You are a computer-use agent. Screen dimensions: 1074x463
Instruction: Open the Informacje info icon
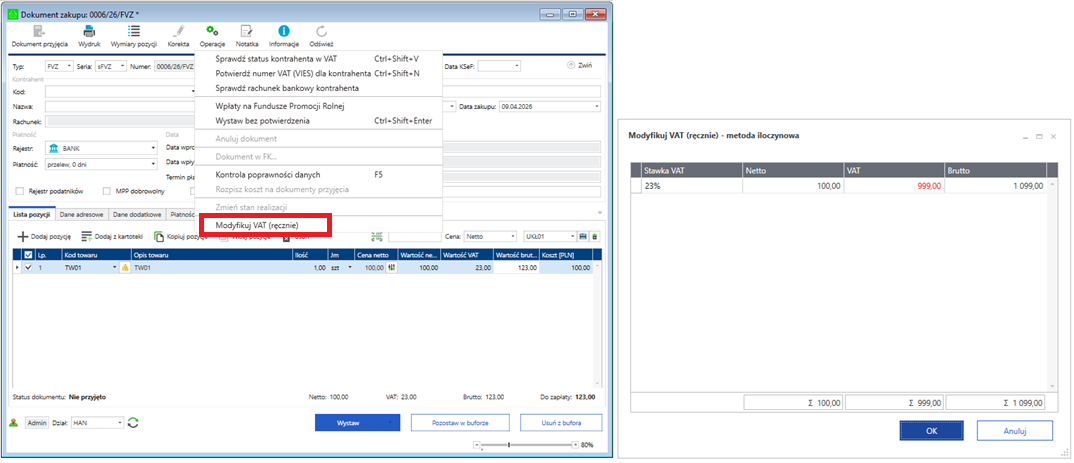click(x=284, y=32)
